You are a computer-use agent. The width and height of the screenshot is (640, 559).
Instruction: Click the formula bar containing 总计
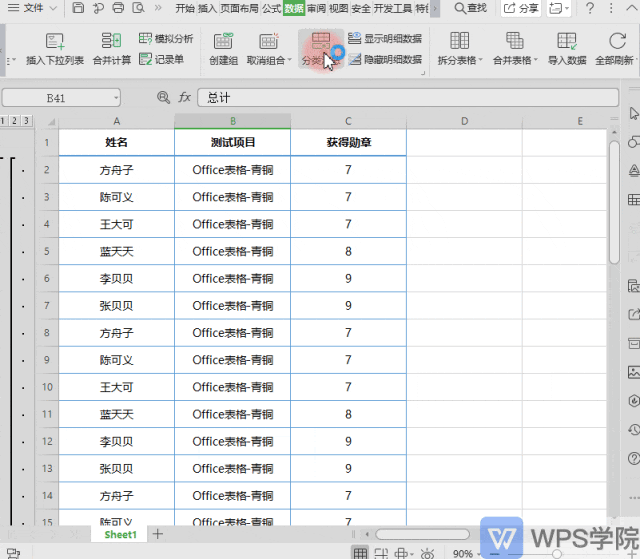coord(408,98)
